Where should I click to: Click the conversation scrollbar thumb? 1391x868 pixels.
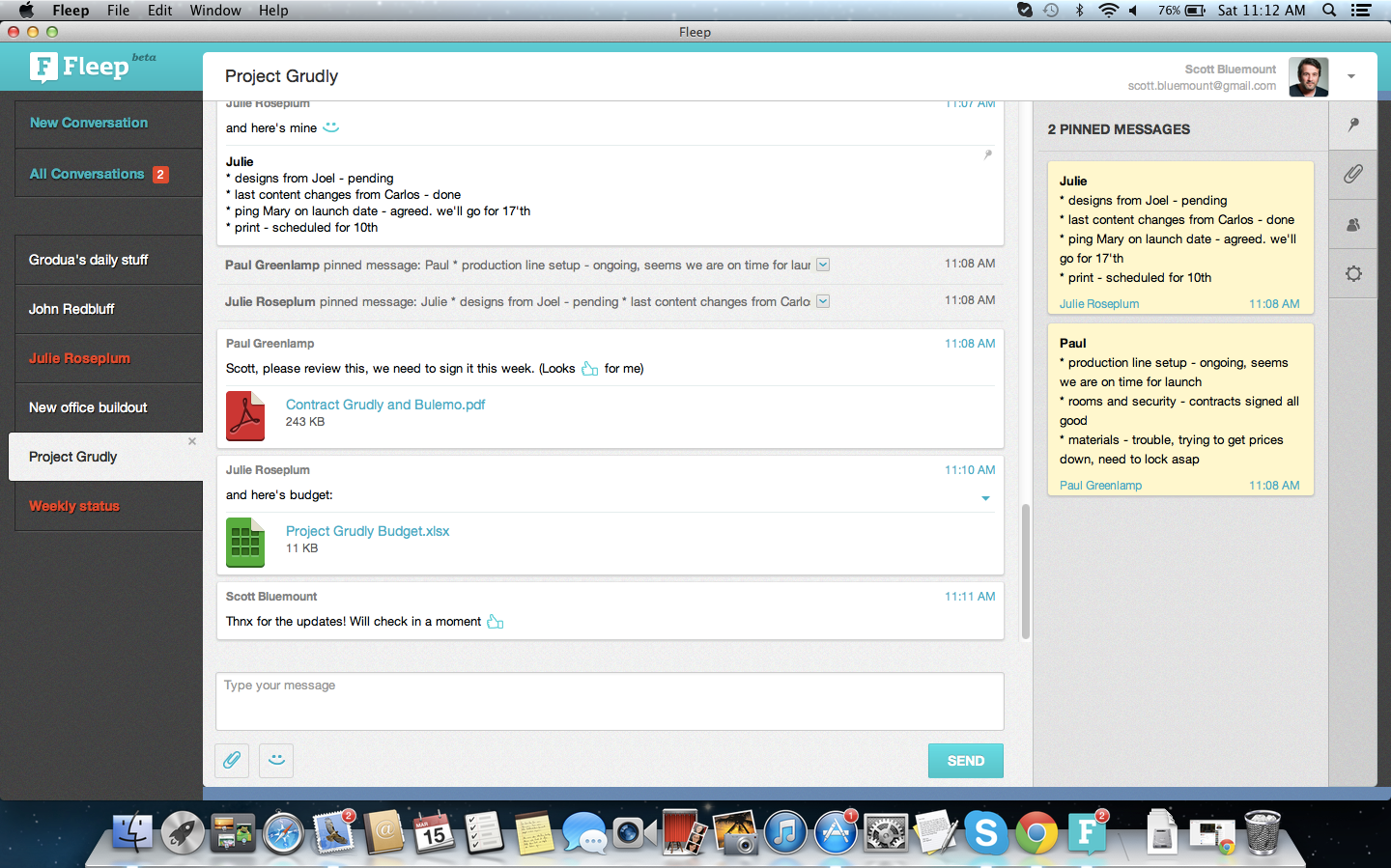pos(1025,572)
